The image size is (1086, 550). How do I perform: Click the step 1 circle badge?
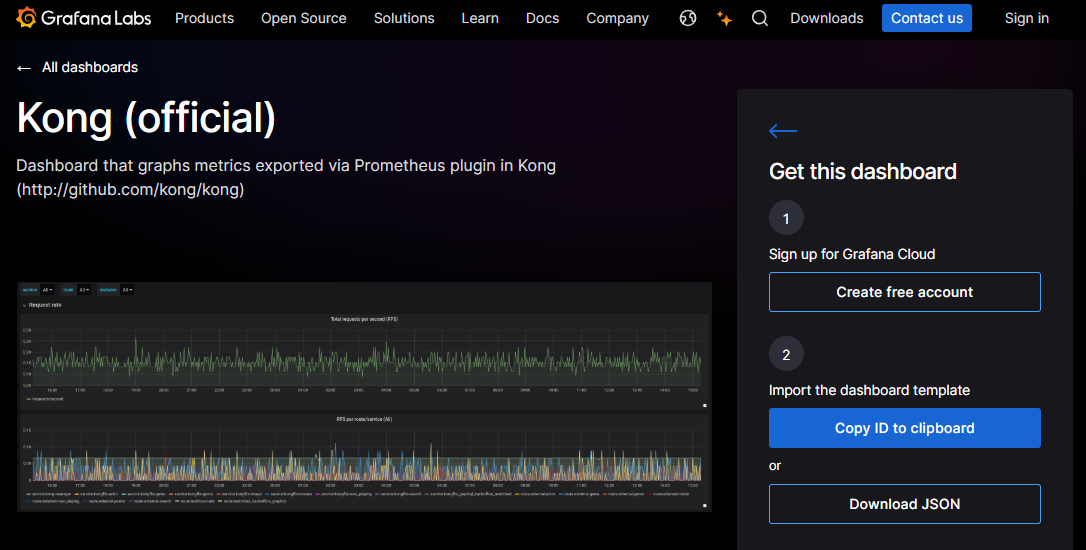point(786,218)
